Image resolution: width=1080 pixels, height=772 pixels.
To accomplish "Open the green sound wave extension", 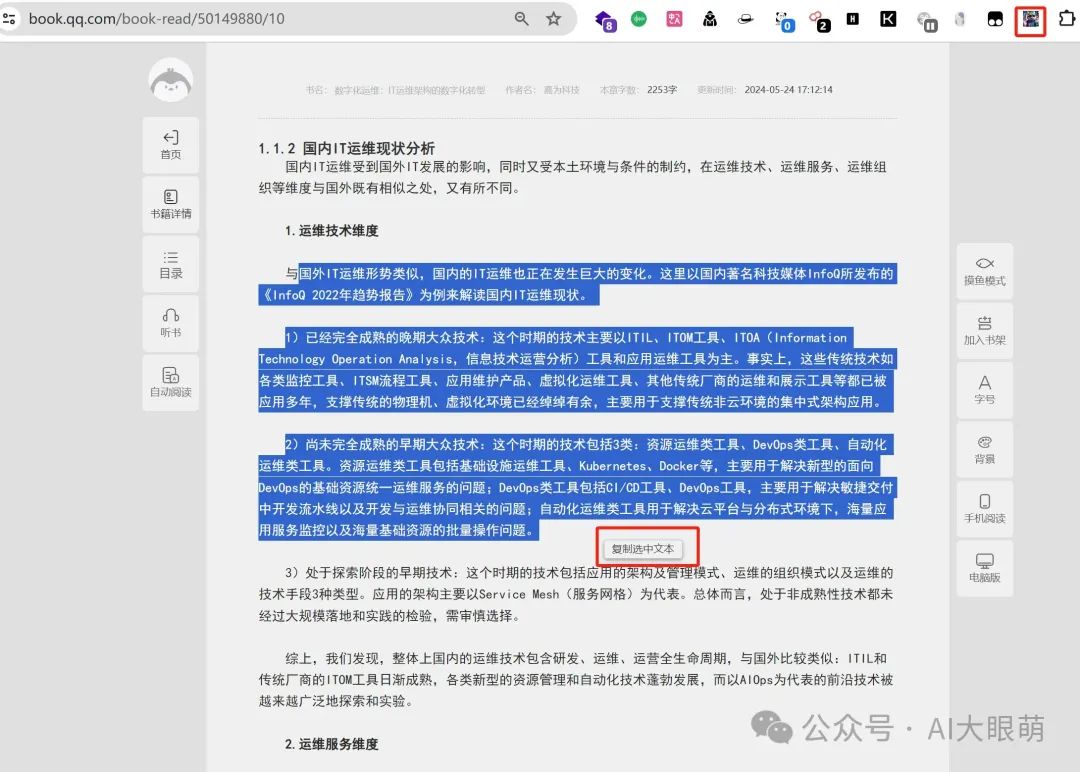I will pos(638,19).
